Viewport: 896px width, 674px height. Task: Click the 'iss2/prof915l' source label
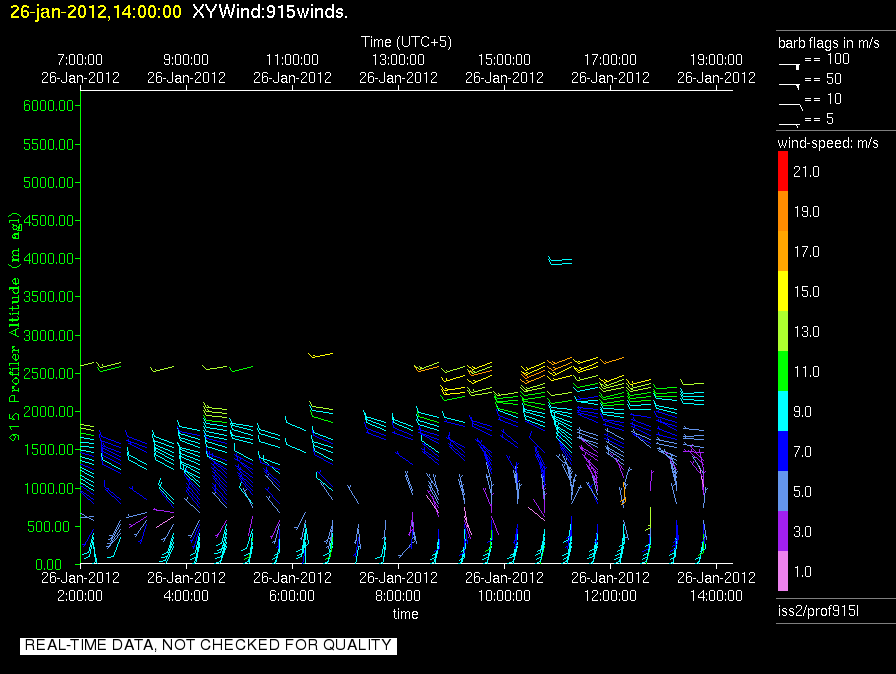pyautogui.click(x=818, y=611)
